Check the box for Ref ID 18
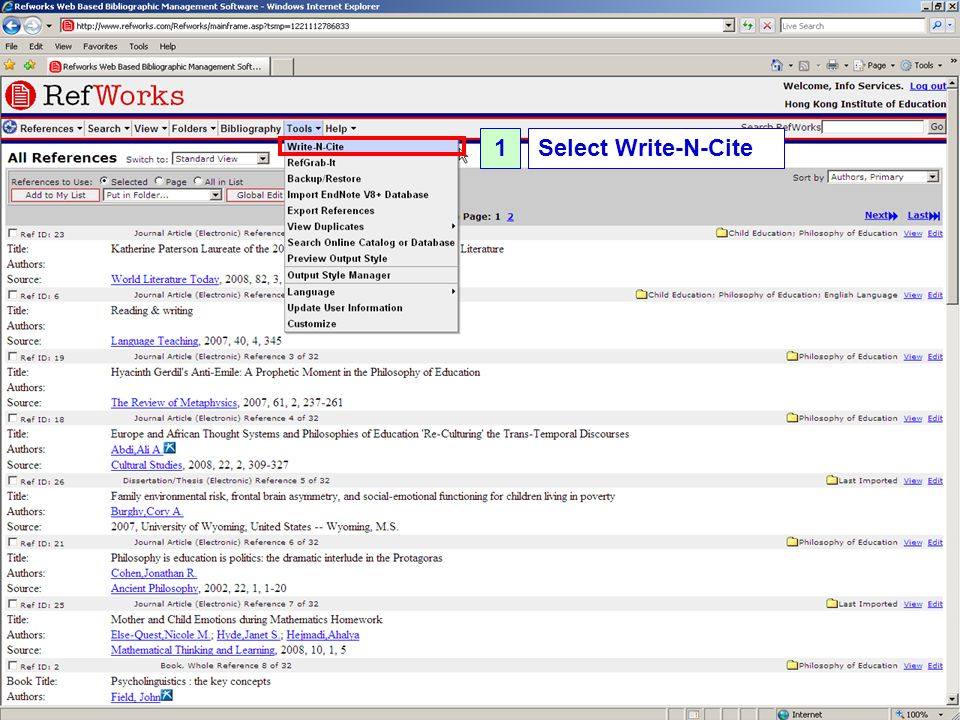The width and height of the screenshot is (960, 720). [x=12, y=418]
